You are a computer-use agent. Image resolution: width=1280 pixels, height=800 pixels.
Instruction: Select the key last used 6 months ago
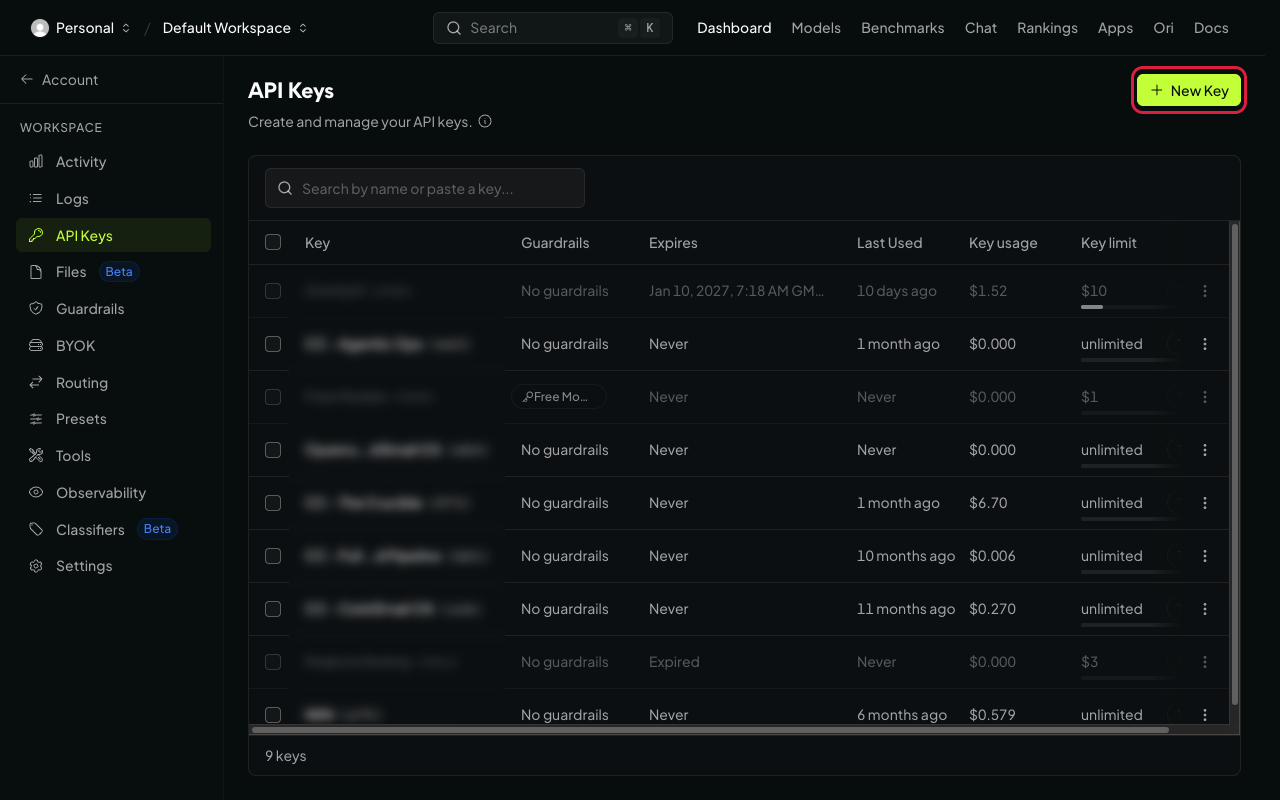[273, 715]
